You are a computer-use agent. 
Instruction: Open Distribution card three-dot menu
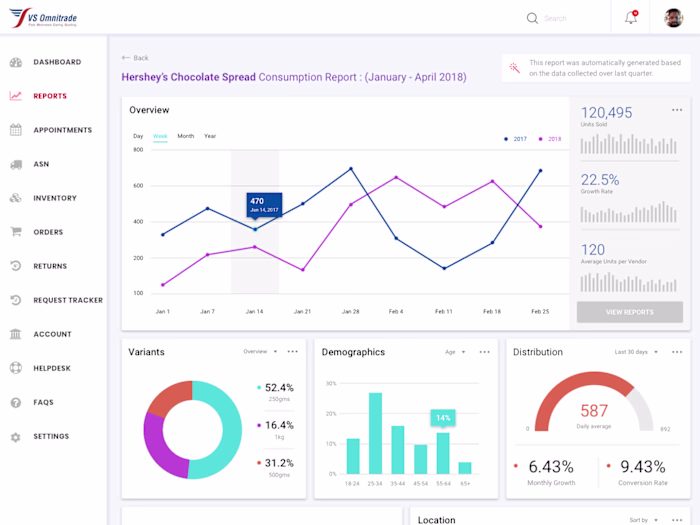pyautogui.click(x=677, y=352)
